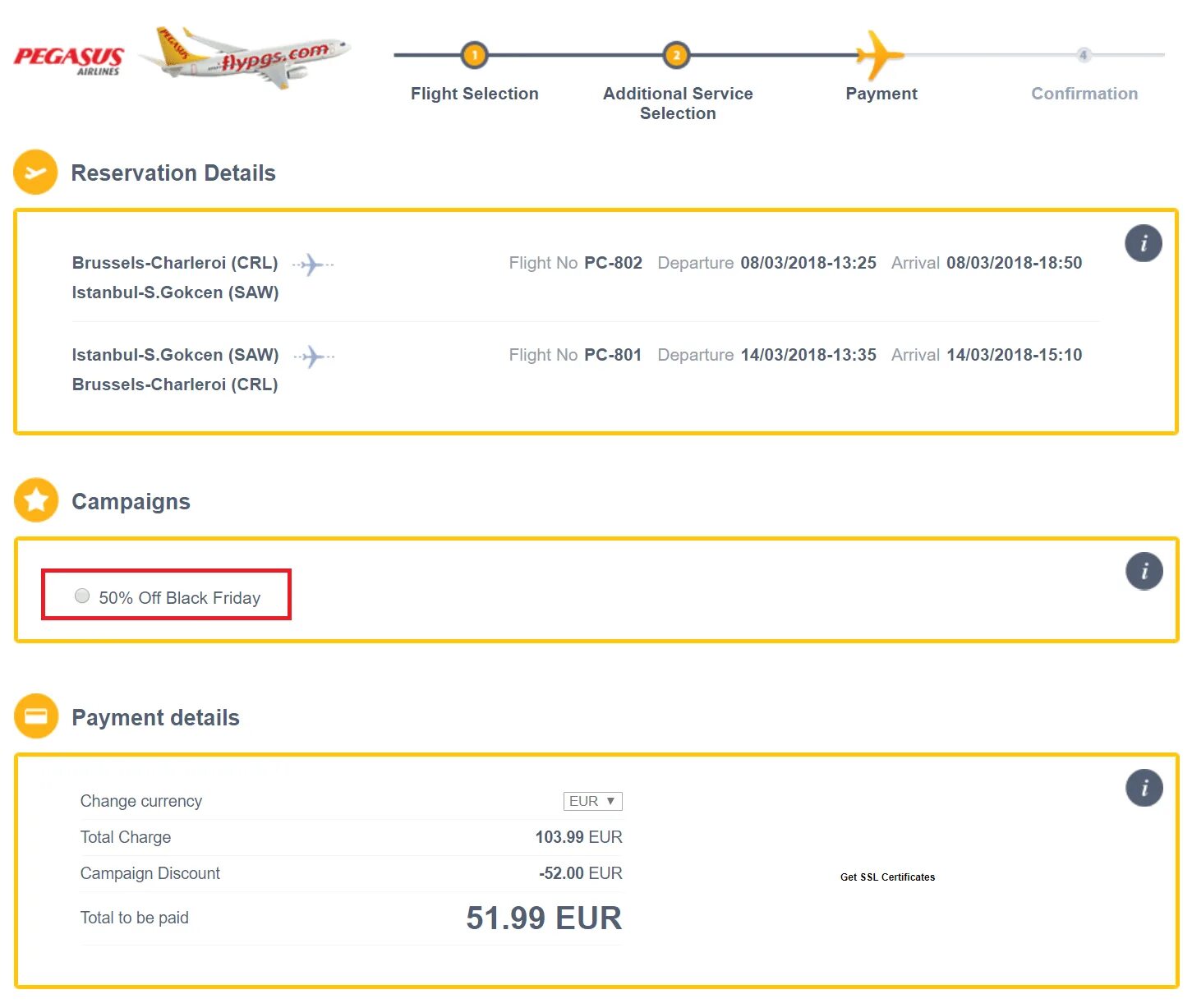Open the EUR currency dropdown

coord(592,801)
